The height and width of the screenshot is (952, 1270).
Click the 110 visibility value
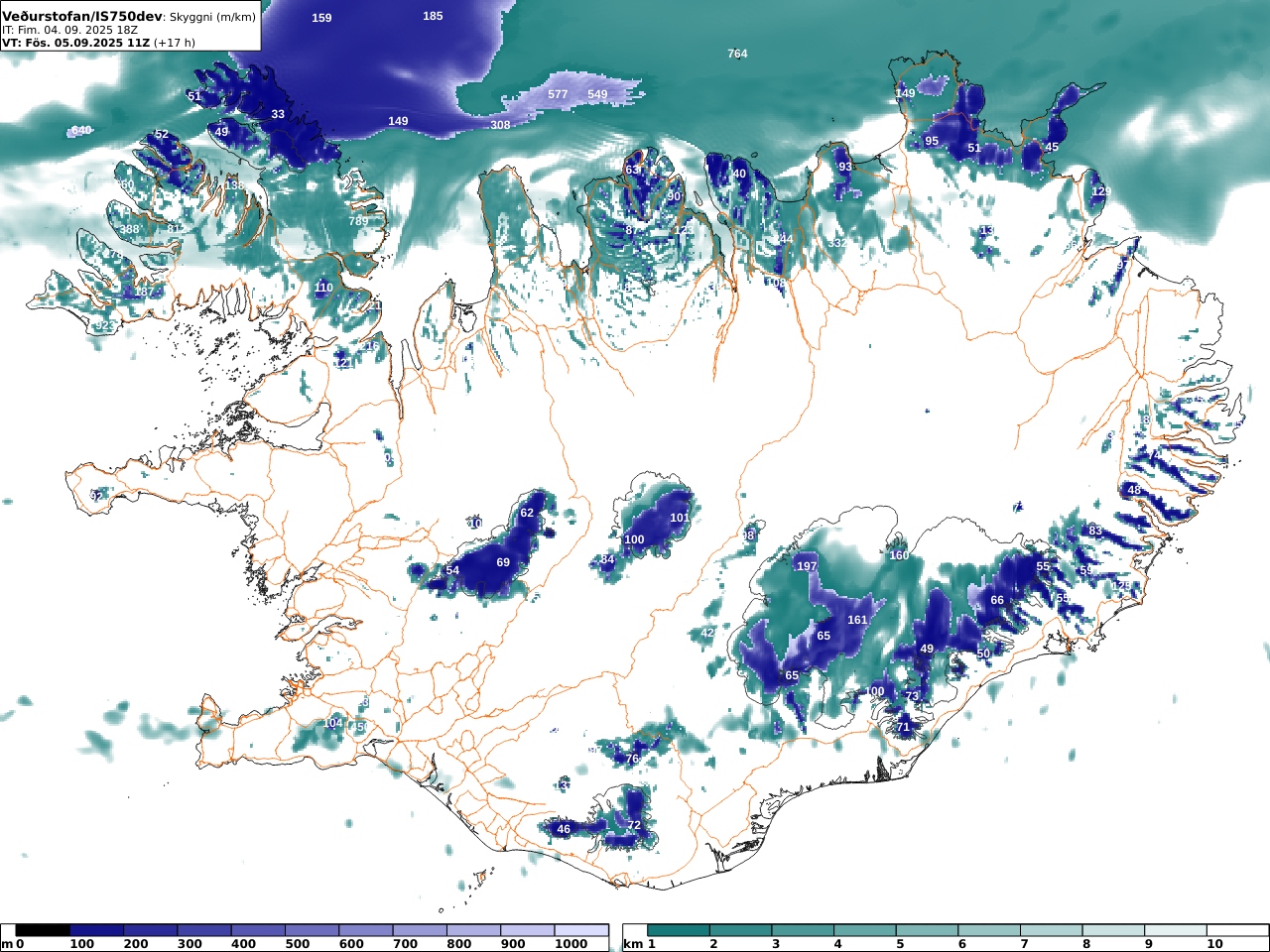323,288
